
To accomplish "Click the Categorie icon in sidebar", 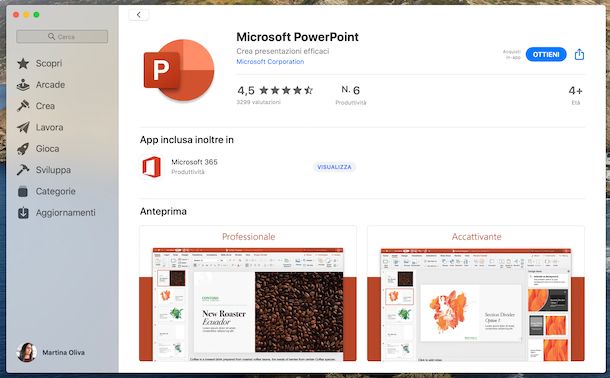I will pos(23,191).
